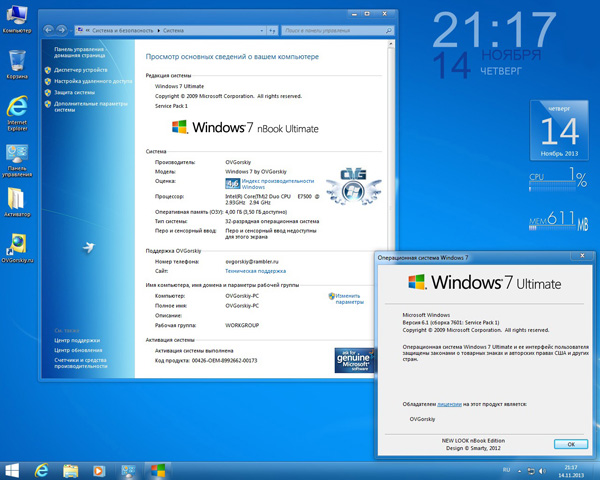The width and height of the screenshot is (600, 480).
Task: Open Дополнительные параметры системы link
Action: coord(91,107)
